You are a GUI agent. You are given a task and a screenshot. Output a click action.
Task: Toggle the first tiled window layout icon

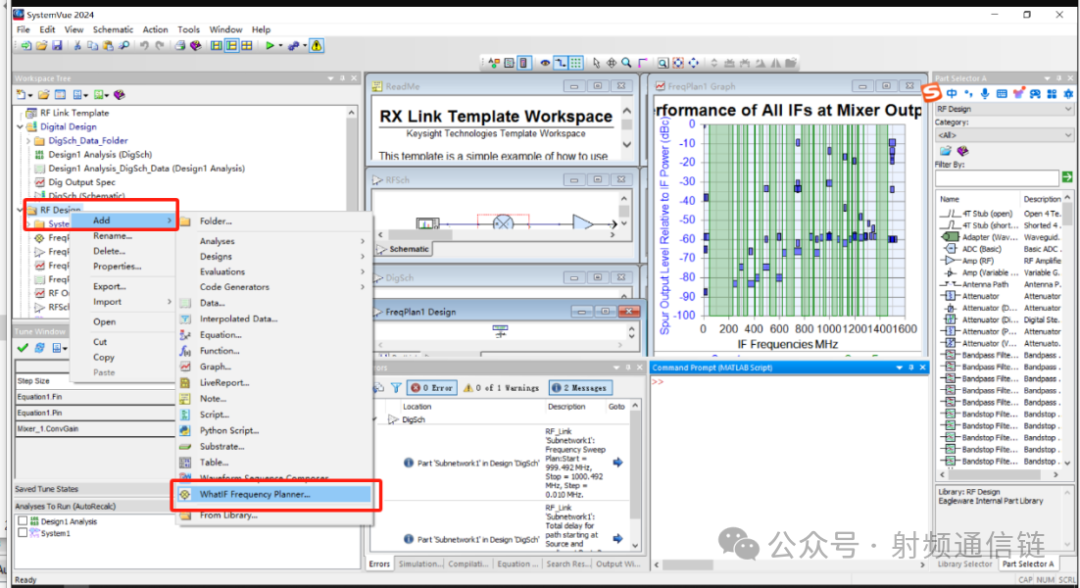coord(216,45)
